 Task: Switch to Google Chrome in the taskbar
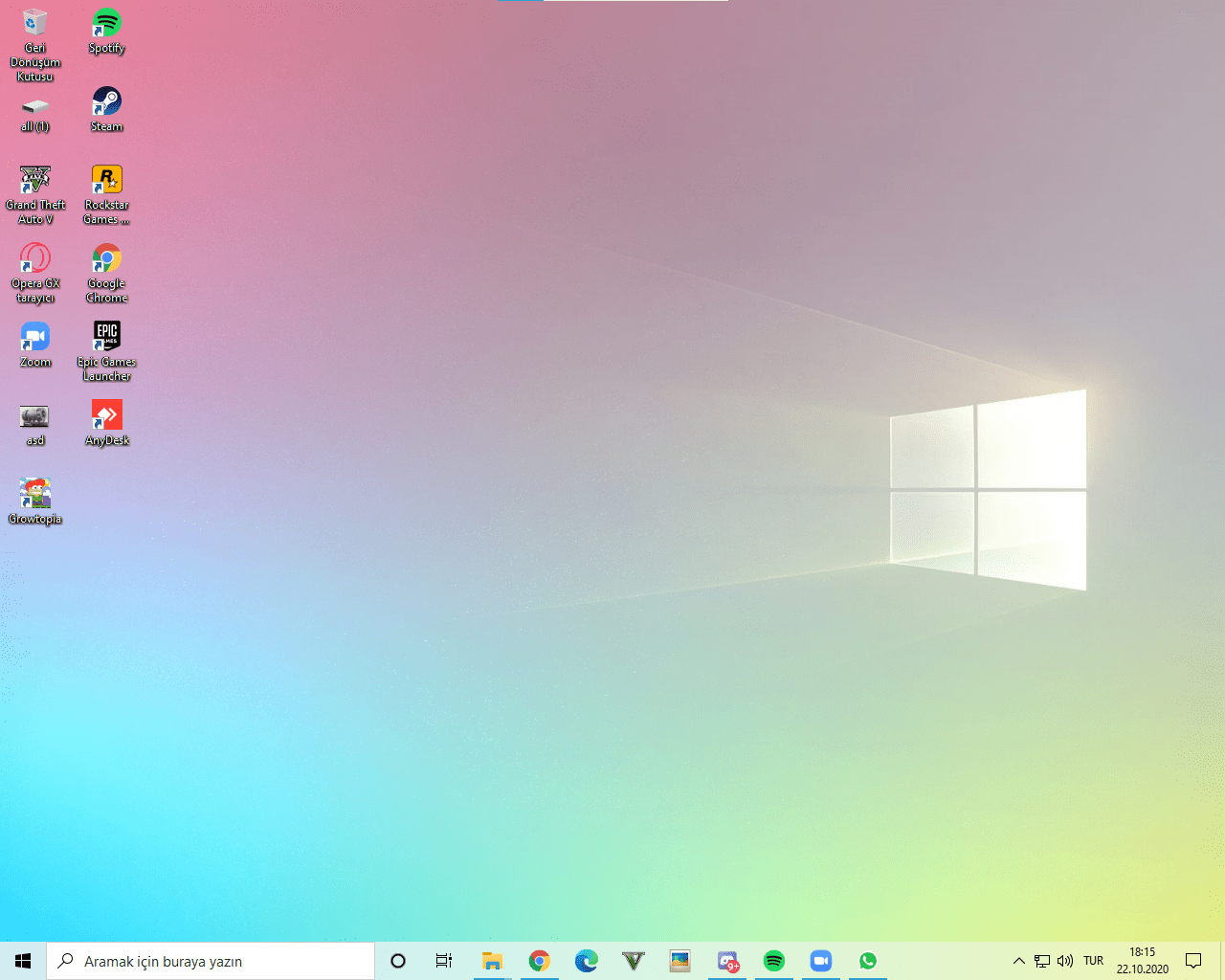tap(540, 961)
